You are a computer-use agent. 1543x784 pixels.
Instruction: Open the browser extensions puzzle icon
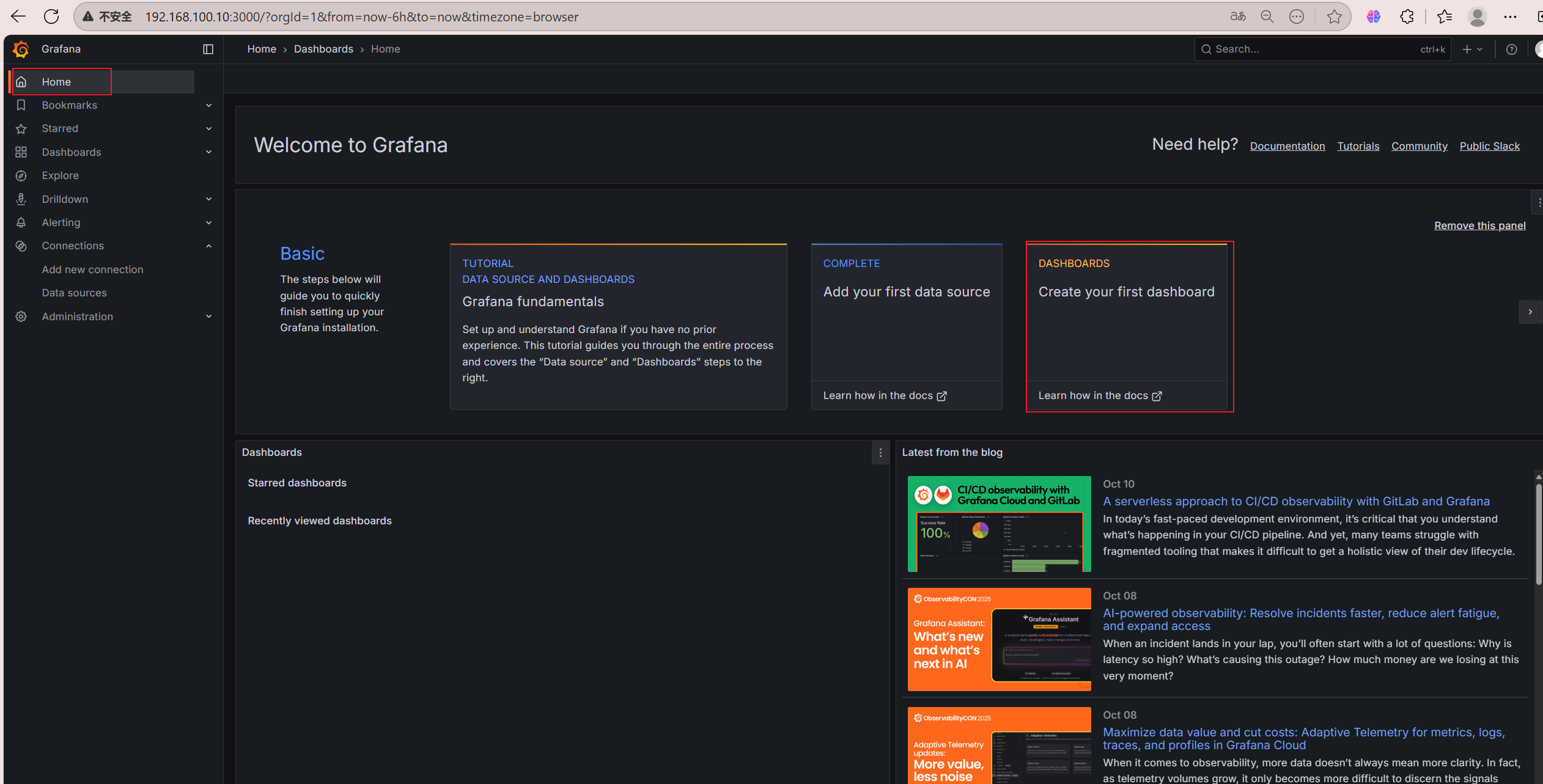tap(1407, 16)
